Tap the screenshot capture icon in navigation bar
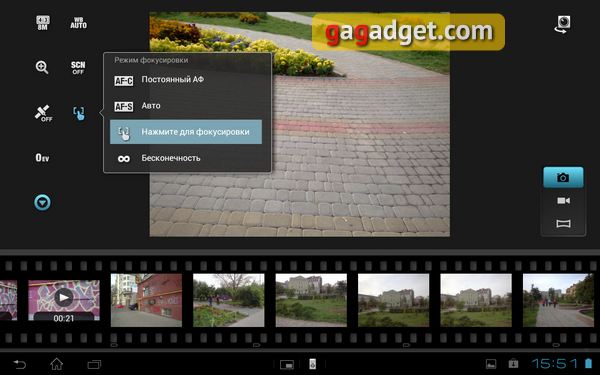Screen dimensions: 600x375 coord(287,364)
